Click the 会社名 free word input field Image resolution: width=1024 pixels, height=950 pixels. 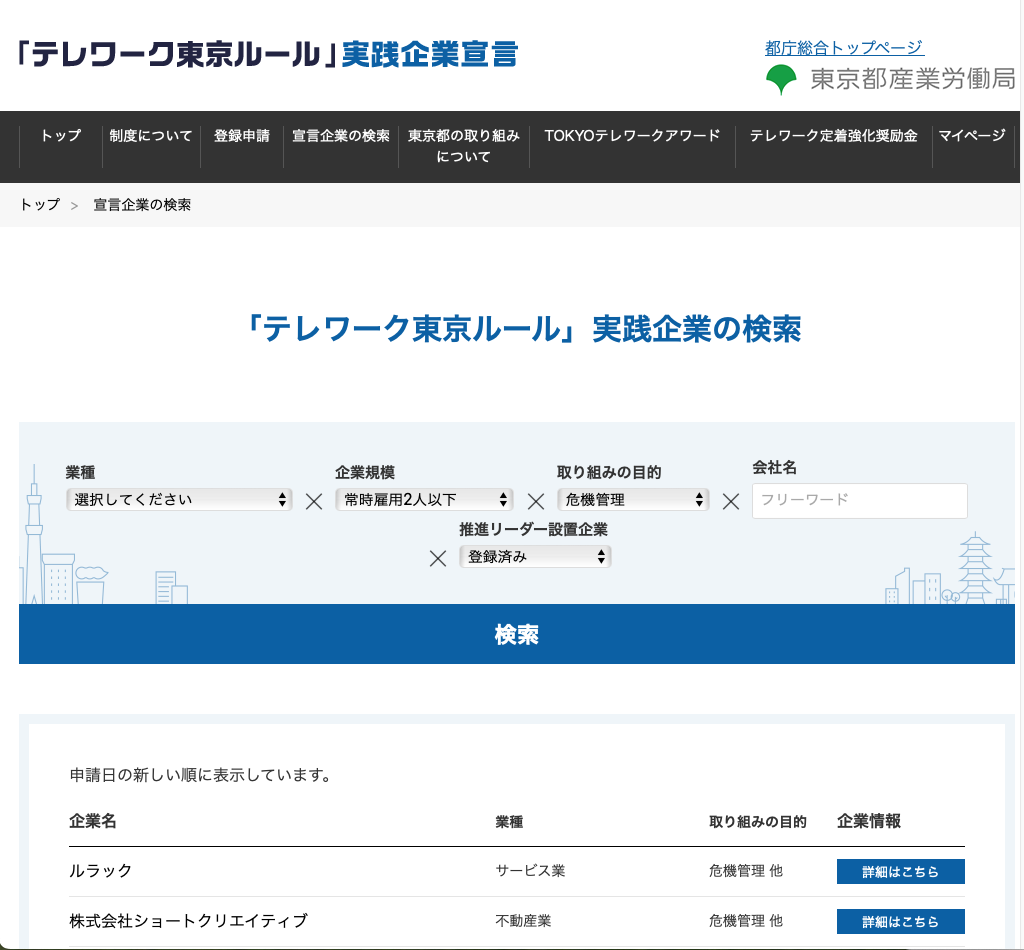coord(859,500)
